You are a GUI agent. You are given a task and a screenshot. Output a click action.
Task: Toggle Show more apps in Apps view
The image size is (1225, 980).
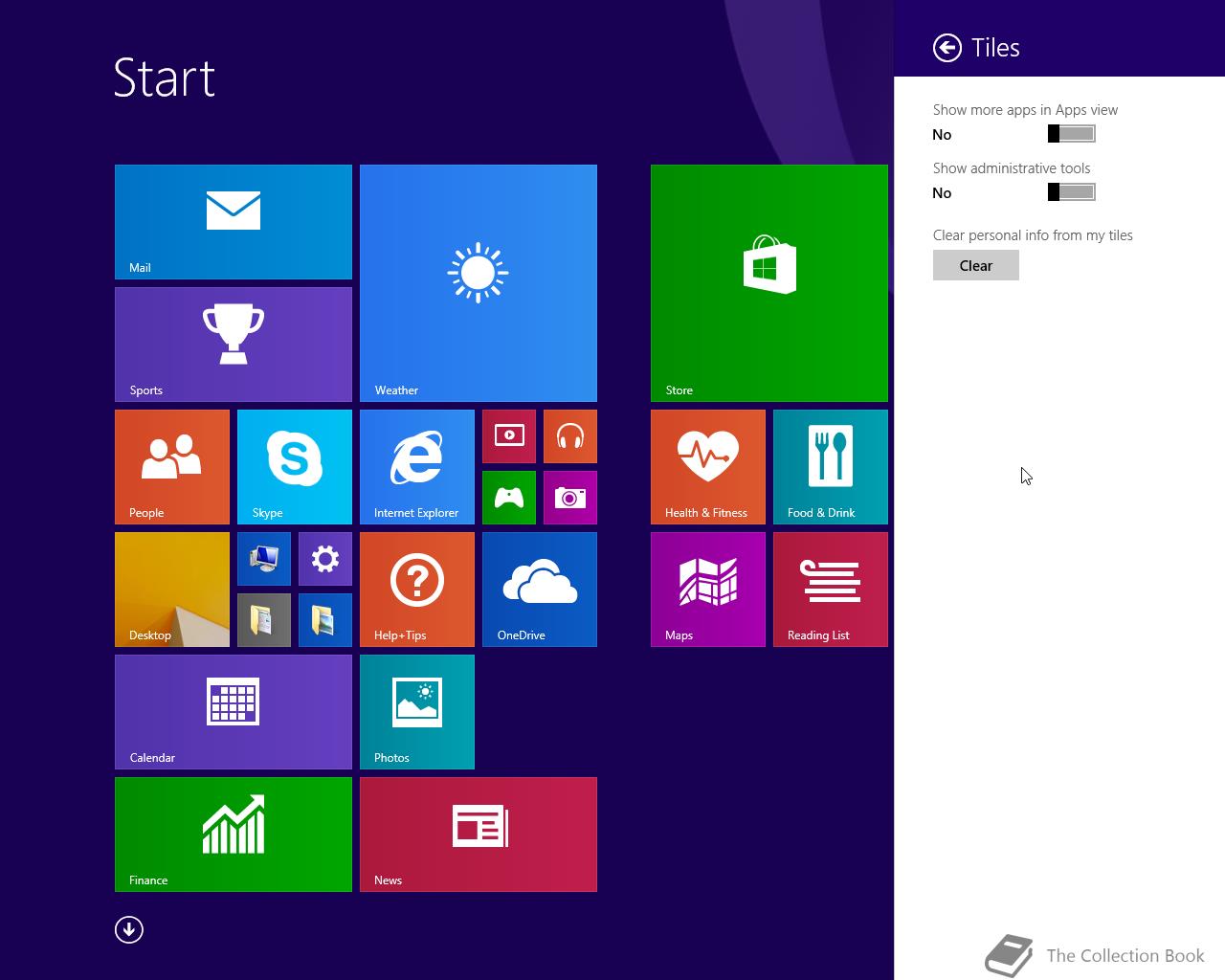pyautogui.click(x=1072, y=134)
